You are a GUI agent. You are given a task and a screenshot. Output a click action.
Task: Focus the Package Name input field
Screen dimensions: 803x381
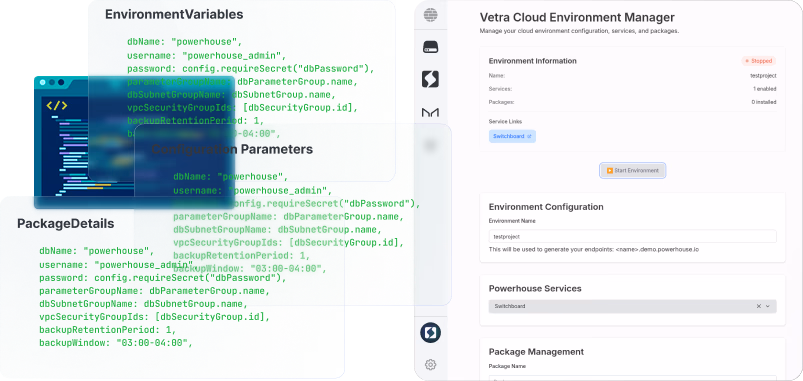pyautogui.click(x=632, y=378)
